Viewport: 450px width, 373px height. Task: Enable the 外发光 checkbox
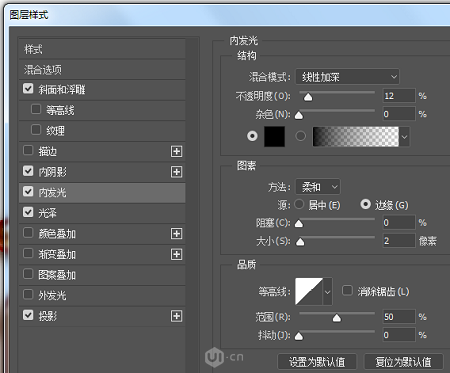pyautogui.click(x=28, y=294)
